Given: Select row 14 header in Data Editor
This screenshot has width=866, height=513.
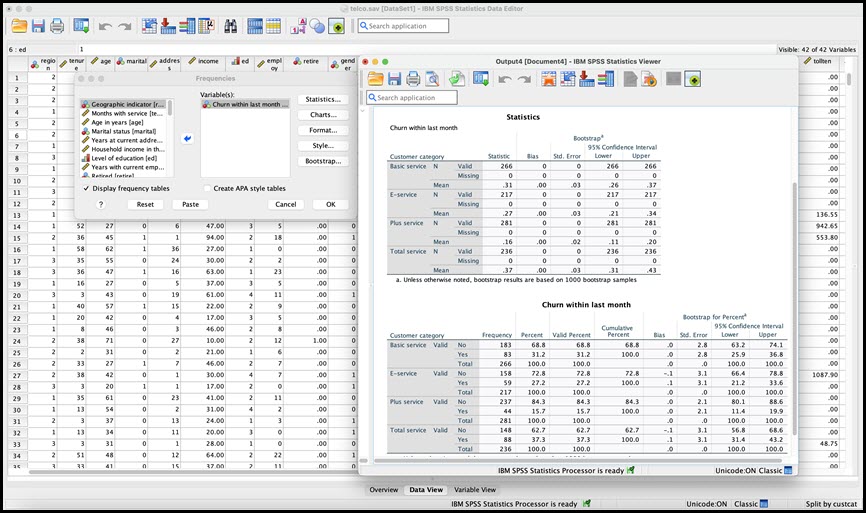Looking at the screenshot, I should coord(17,226).
